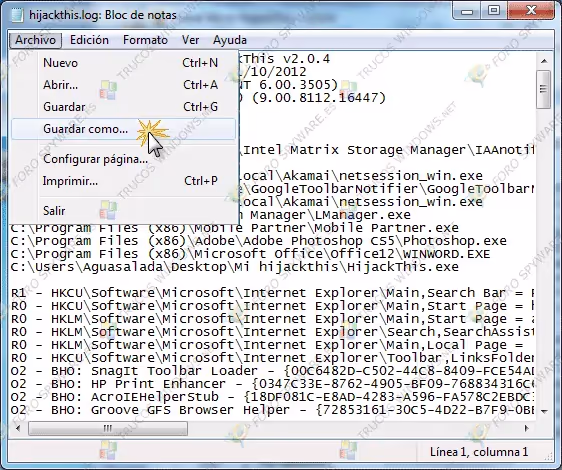
Task: Click the Intel Matrix Storage Manager line
Action: pos(387,150)
